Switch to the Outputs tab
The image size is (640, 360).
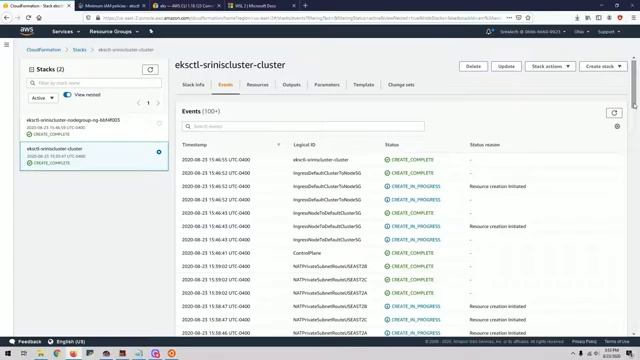click(x=291, y=85)
